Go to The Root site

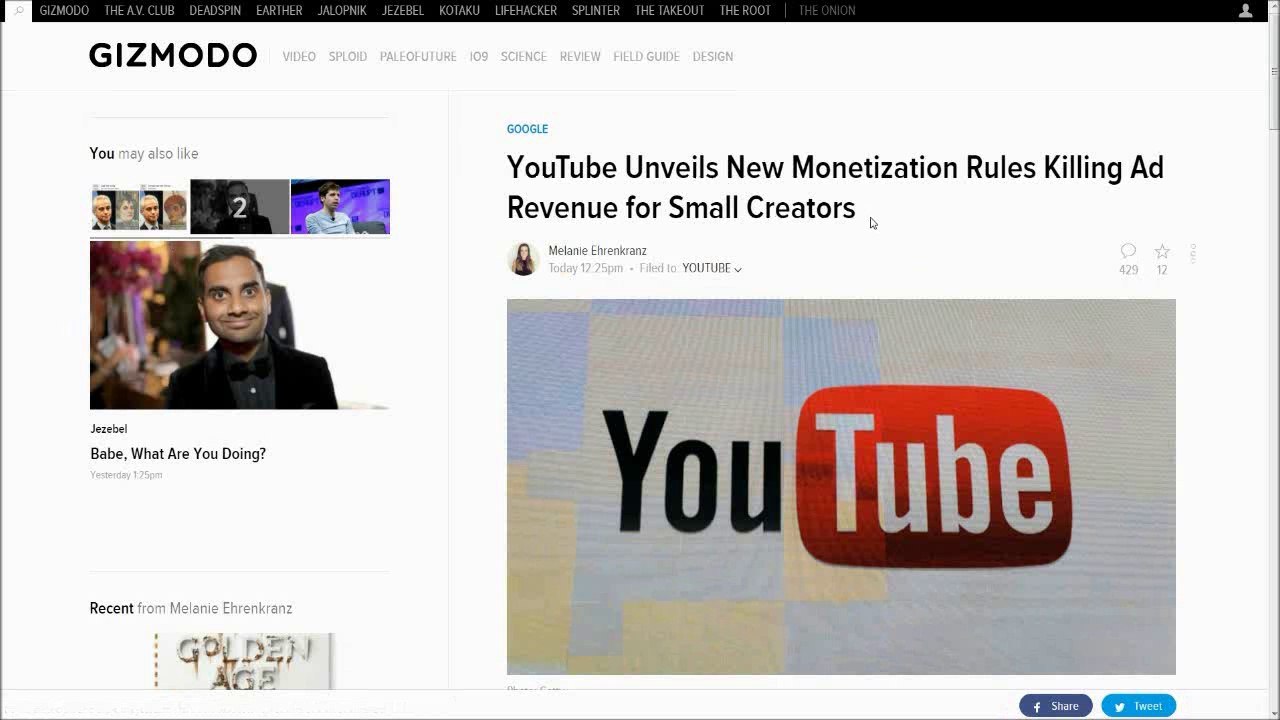745,10
